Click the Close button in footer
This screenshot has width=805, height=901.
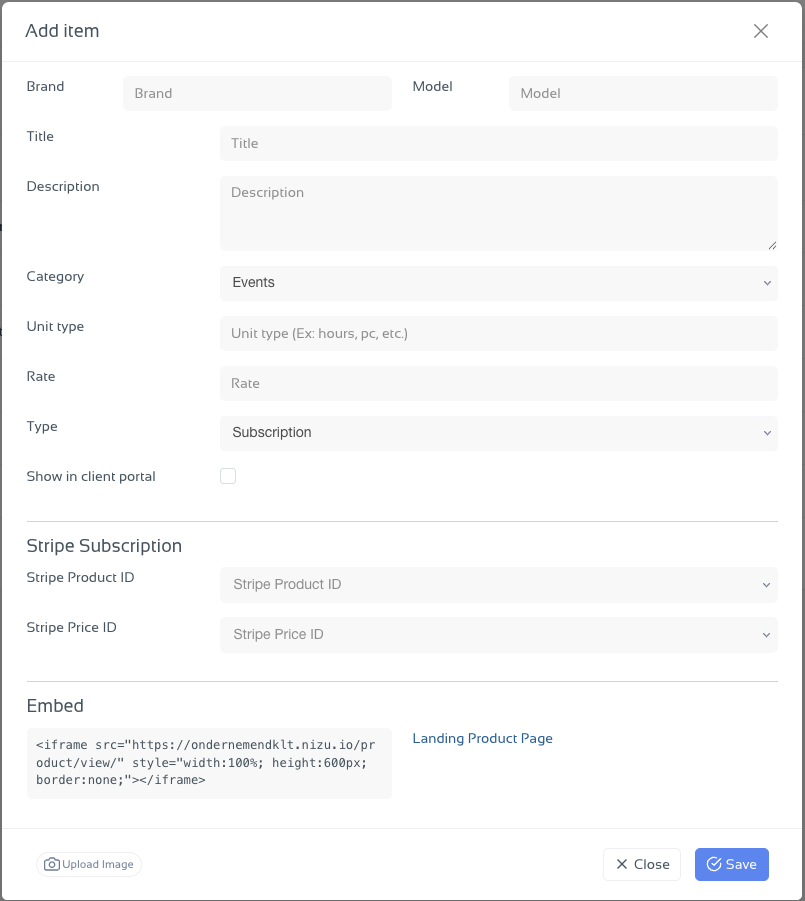(642, 864)
